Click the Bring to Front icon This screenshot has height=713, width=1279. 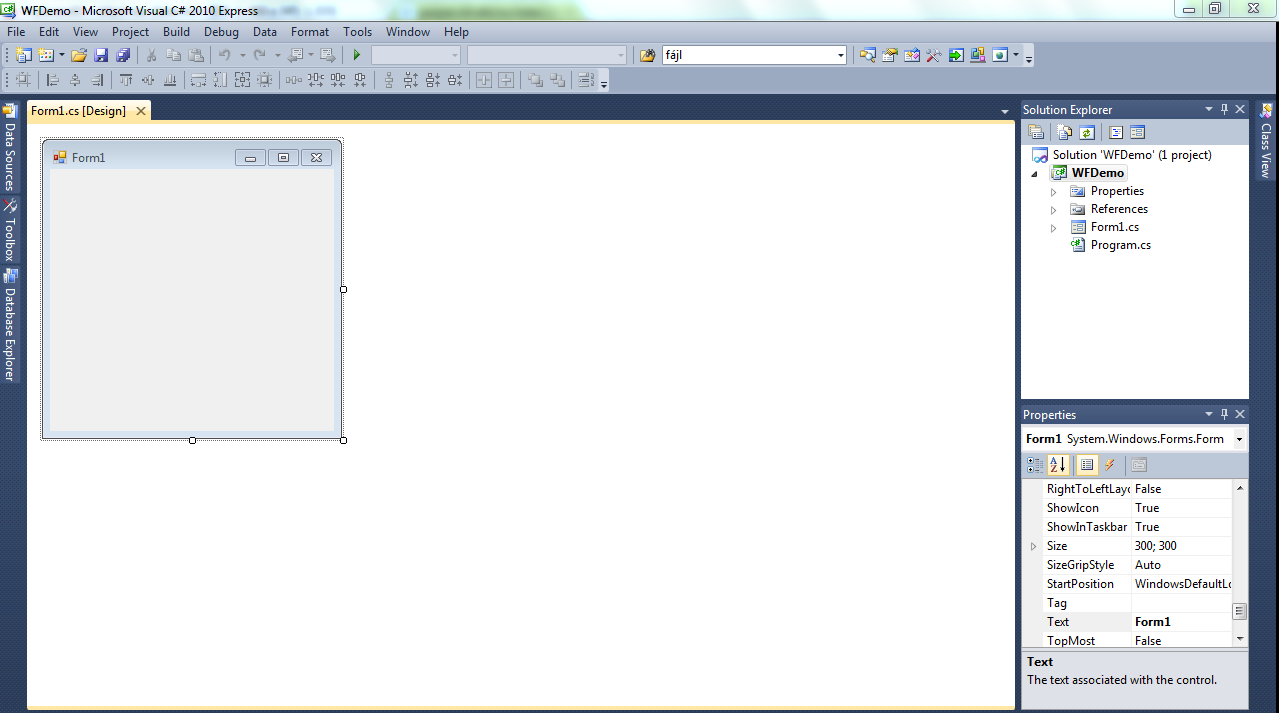click(x=535, y=80)
